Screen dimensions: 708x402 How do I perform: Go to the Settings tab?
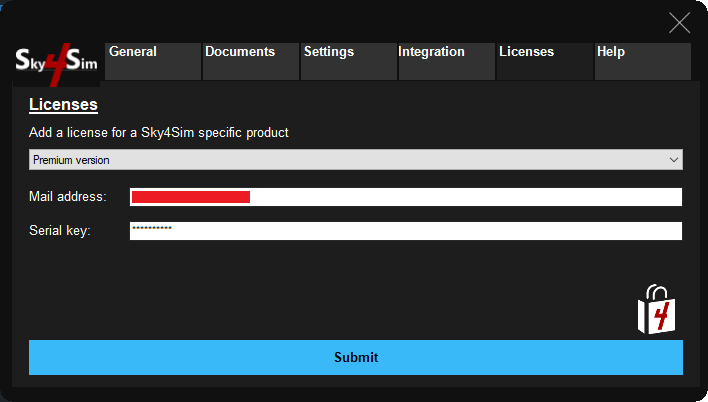click(x=349, y=61)
